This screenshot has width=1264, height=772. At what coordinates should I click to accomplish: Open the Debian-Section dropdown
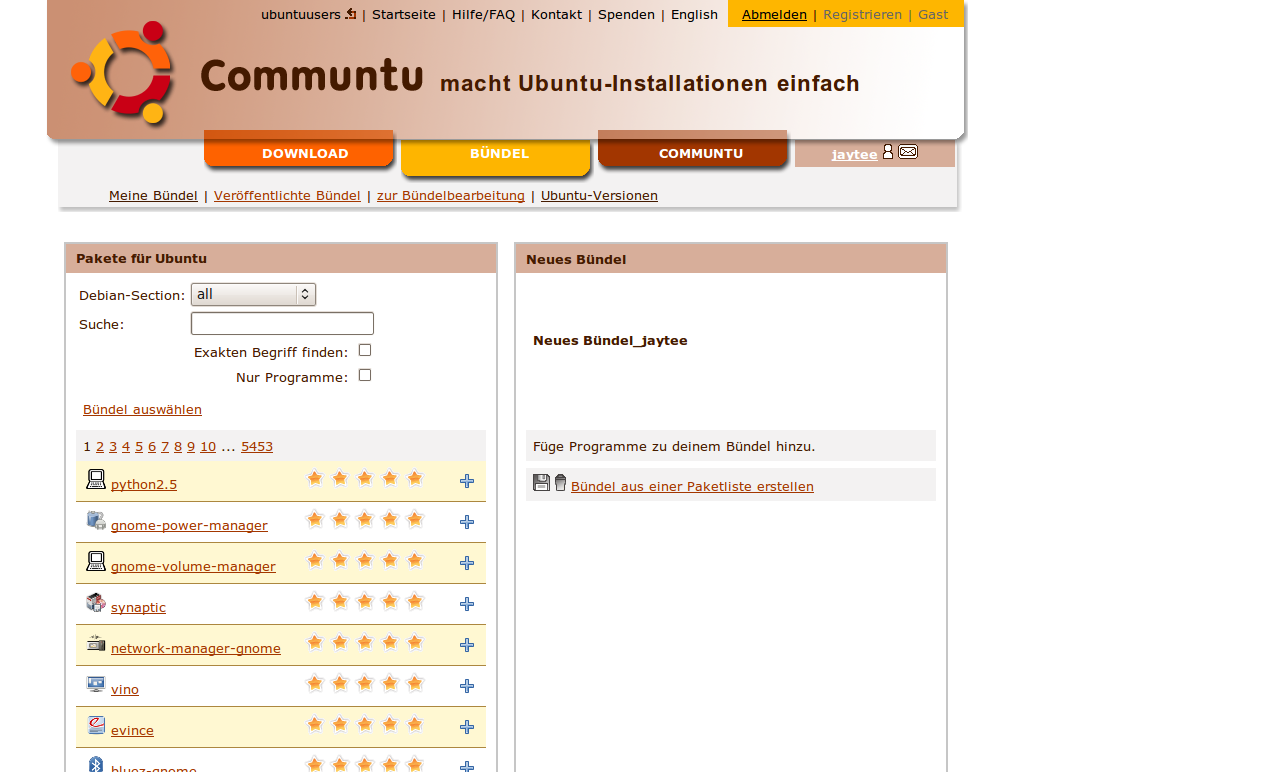pyautogui.click(x=253, y=294)
